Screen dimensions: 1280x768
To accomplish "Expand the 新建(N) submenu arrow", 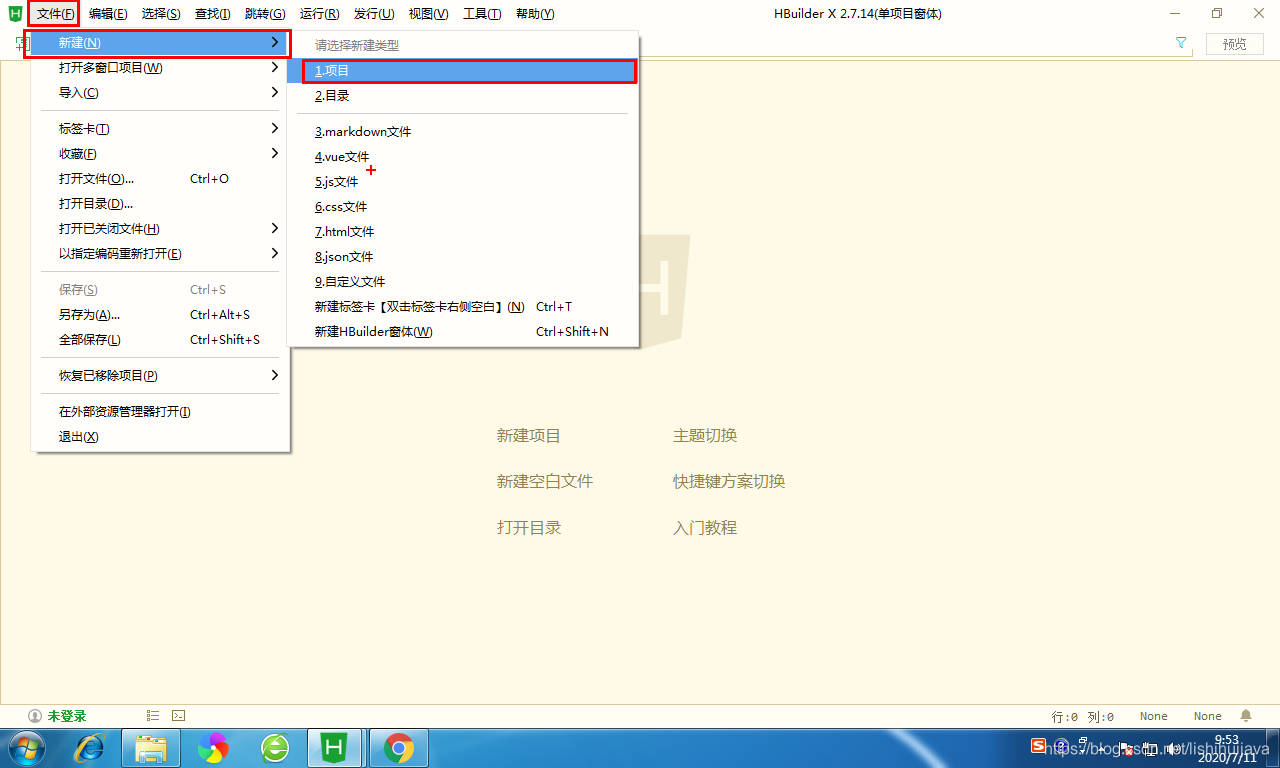I will pos(275,43).
